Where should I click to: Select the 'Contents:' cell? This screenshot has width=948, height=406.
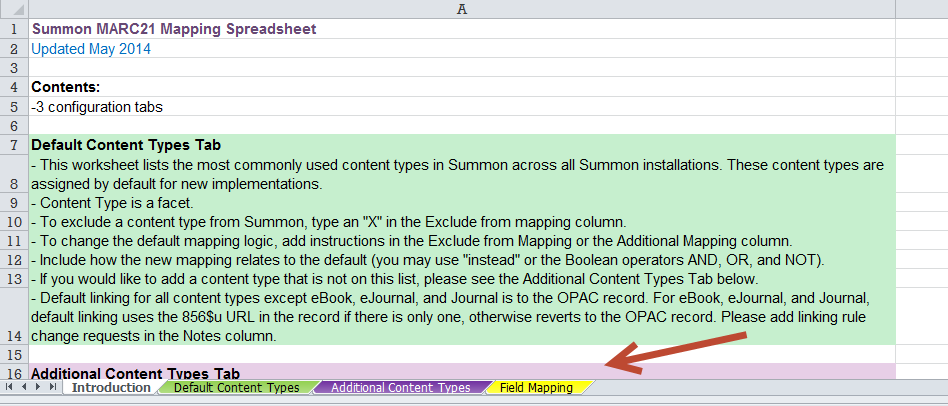click(462, 87)
